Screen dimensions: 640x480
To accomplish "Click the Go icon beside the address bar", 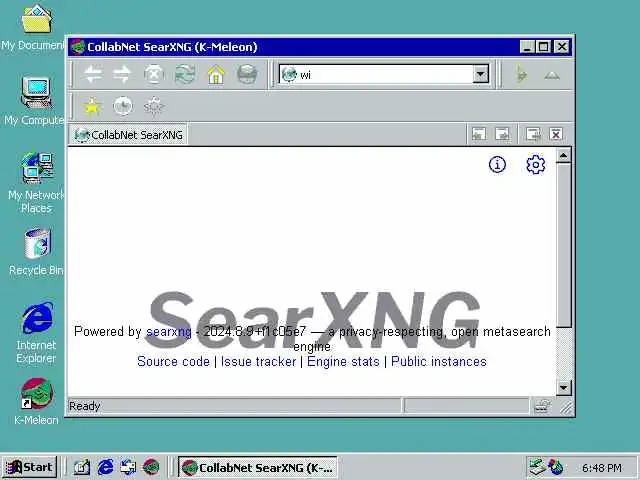I will [x=521, y=75].
